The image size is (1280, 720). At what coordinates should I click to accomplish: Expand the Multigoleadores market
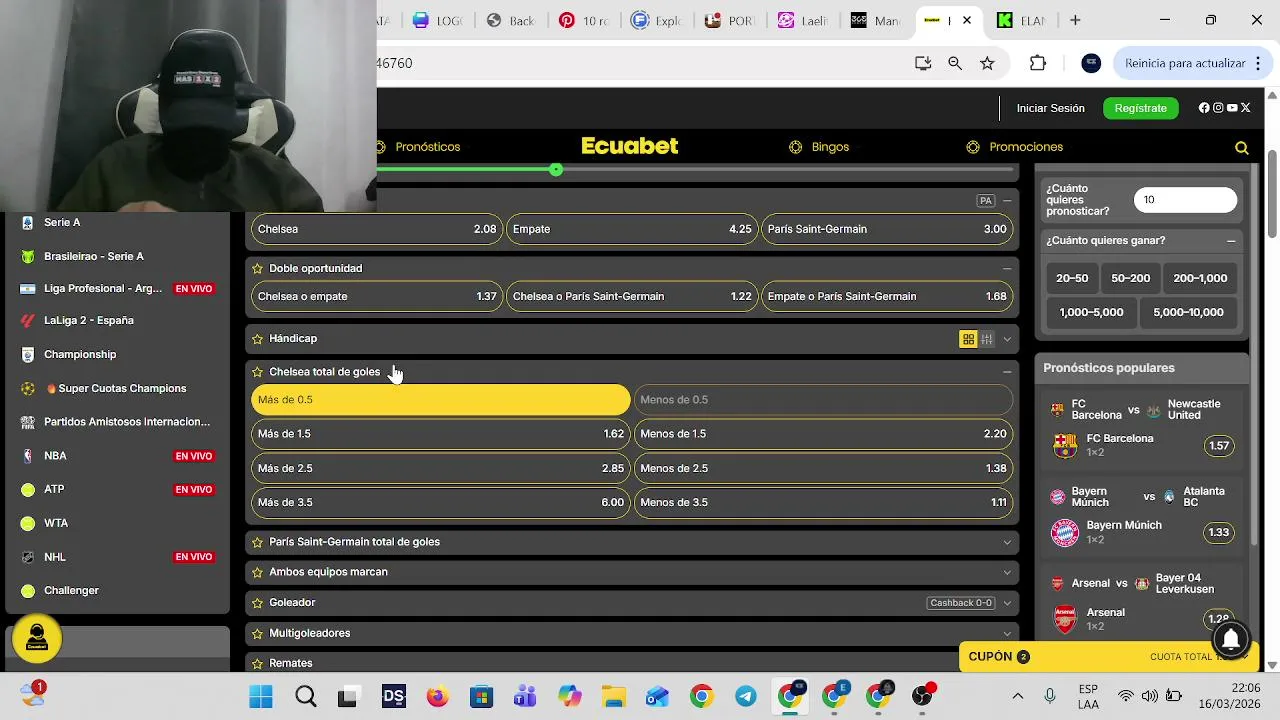click(x=1007, y=633)
